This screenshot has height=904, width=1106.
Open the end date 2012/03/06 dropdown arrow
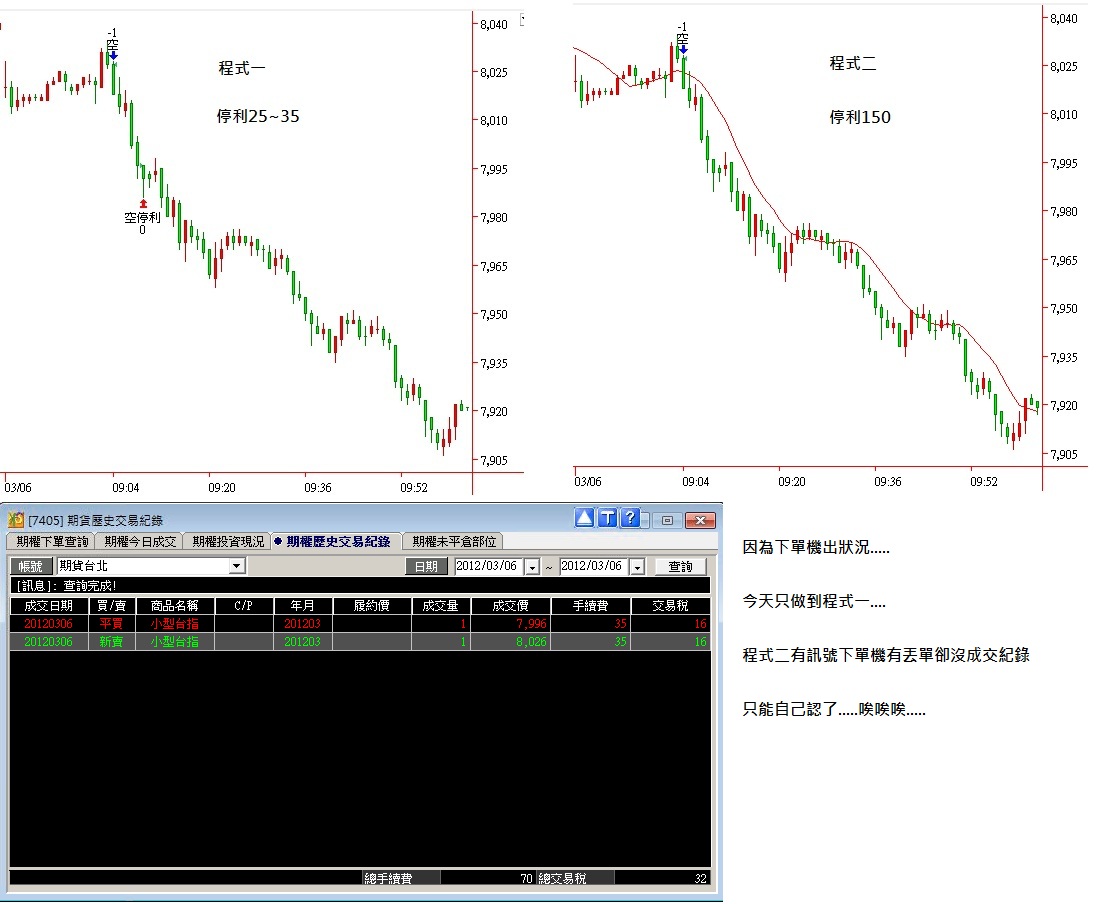click(x=637, y=566)
